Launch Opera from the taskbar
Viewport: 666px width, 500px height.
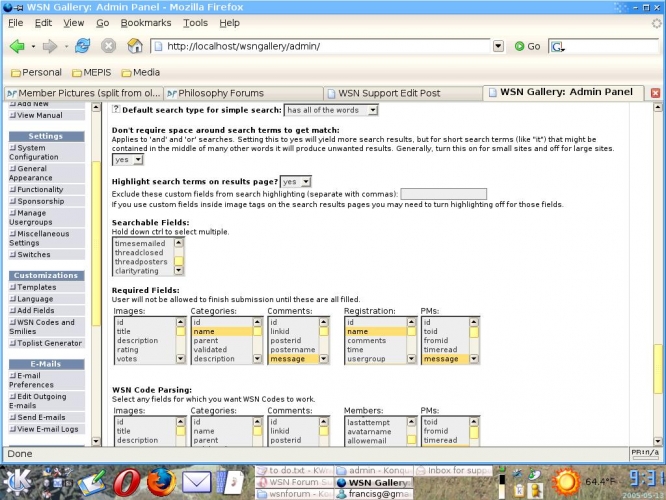click(x=125, y=482)
